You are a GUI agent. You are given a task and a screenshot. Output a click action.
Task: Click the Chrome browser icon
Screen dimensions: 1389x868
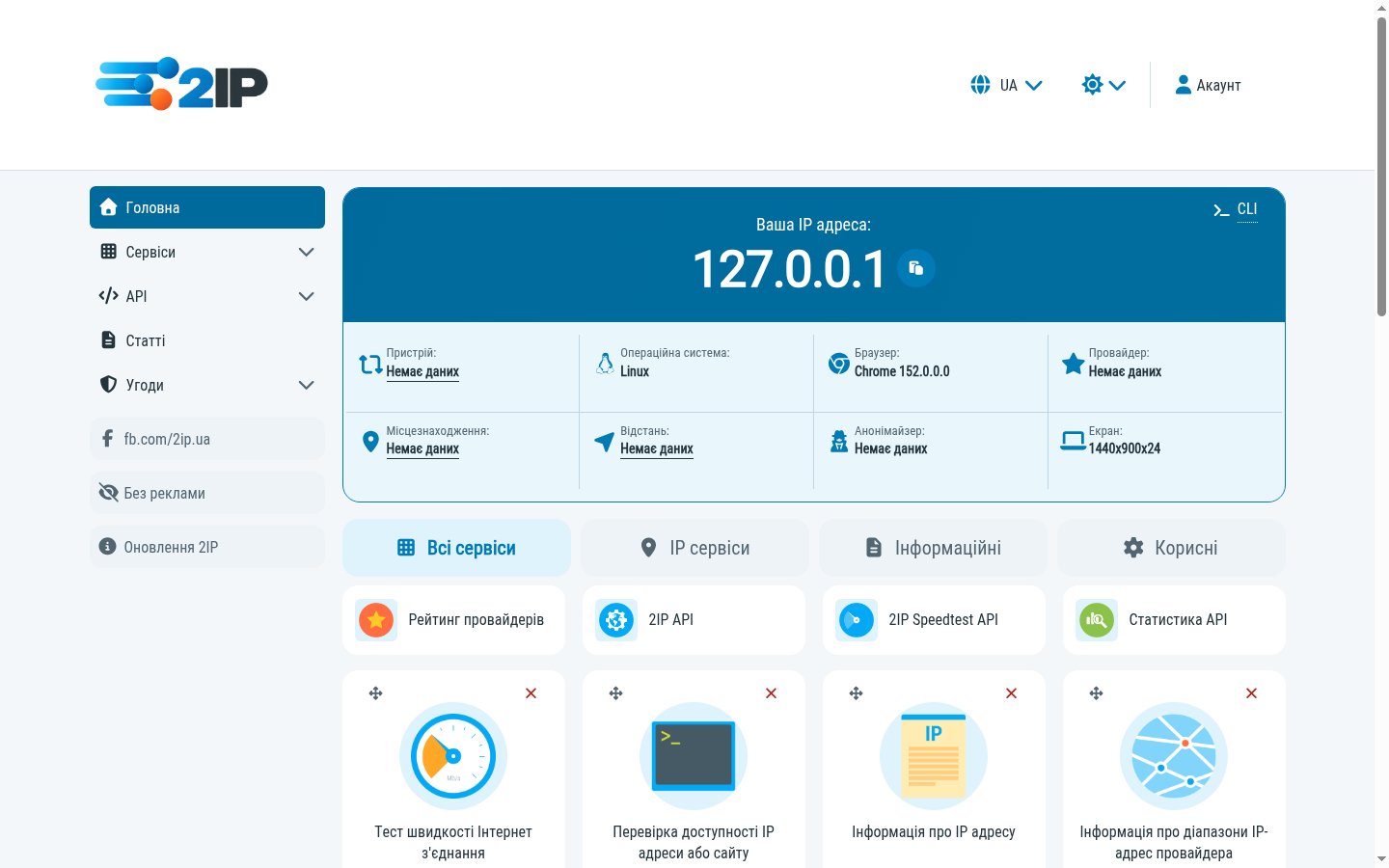coord(839,364)
